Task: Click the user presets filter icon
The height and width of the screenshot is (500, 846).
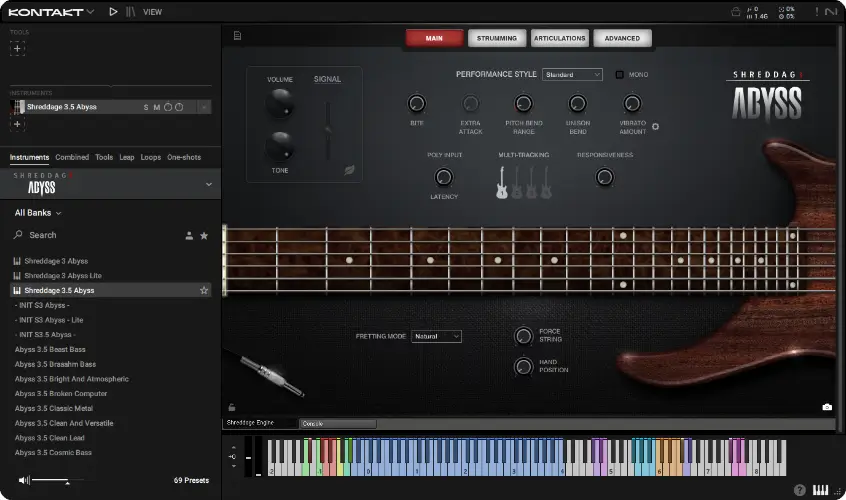Action: click(188, 235)
